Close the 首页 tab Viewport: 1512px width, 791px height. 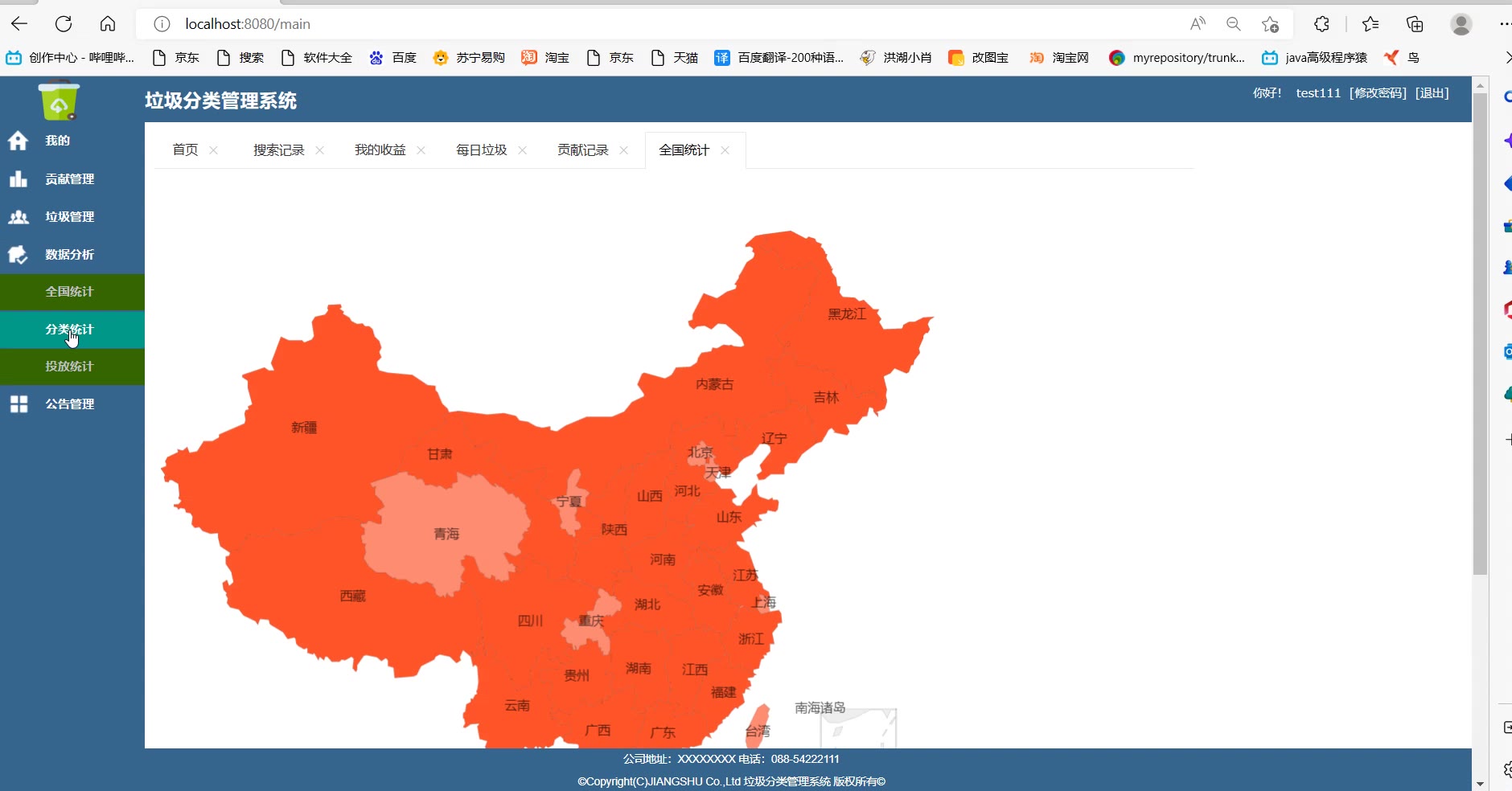click(213, 150)
